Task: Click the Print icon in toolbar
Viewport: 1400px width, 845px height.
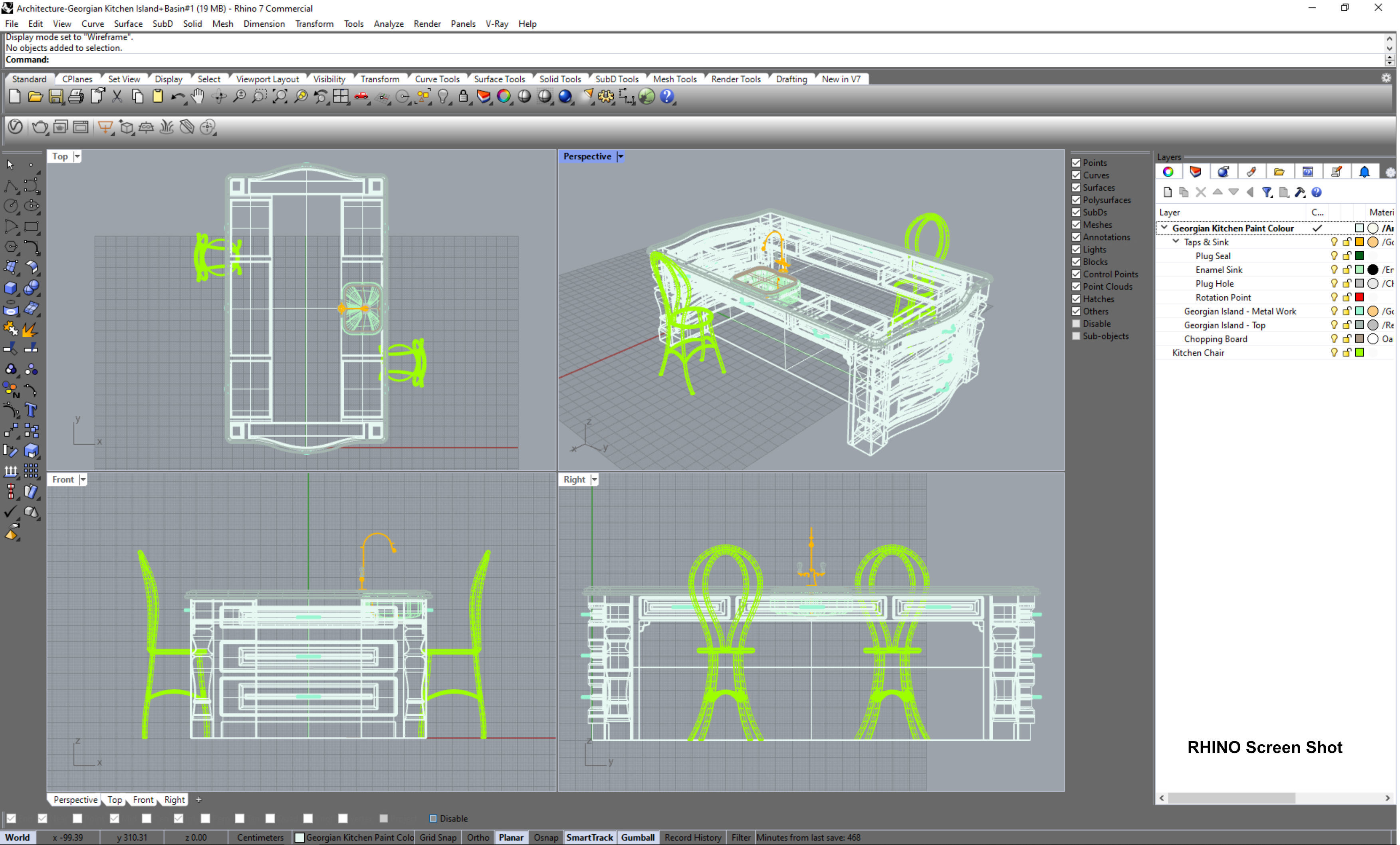Action: pos(75,97)
